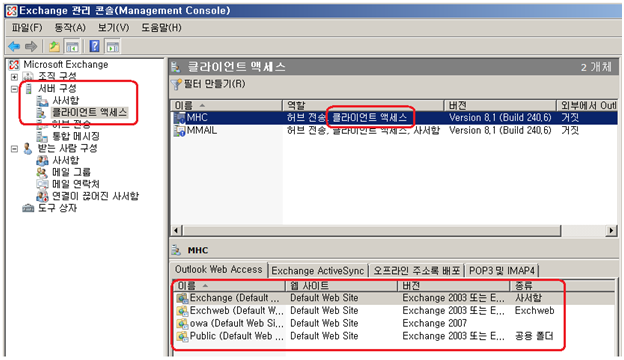Click horizontal scrollbar left arrow

click(177, 230)
